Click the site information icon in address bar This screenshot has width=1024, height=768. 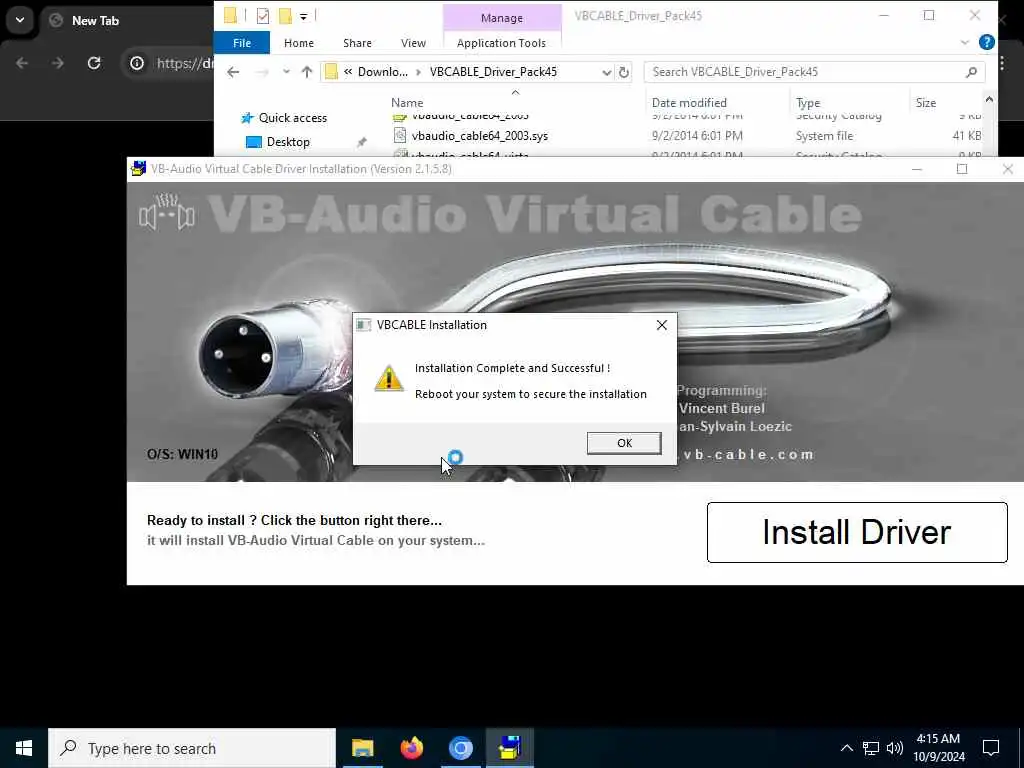[136, 63]
